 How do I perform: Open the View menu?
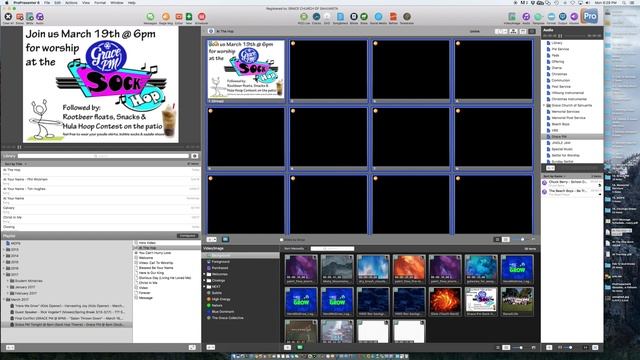click(86, 2)
